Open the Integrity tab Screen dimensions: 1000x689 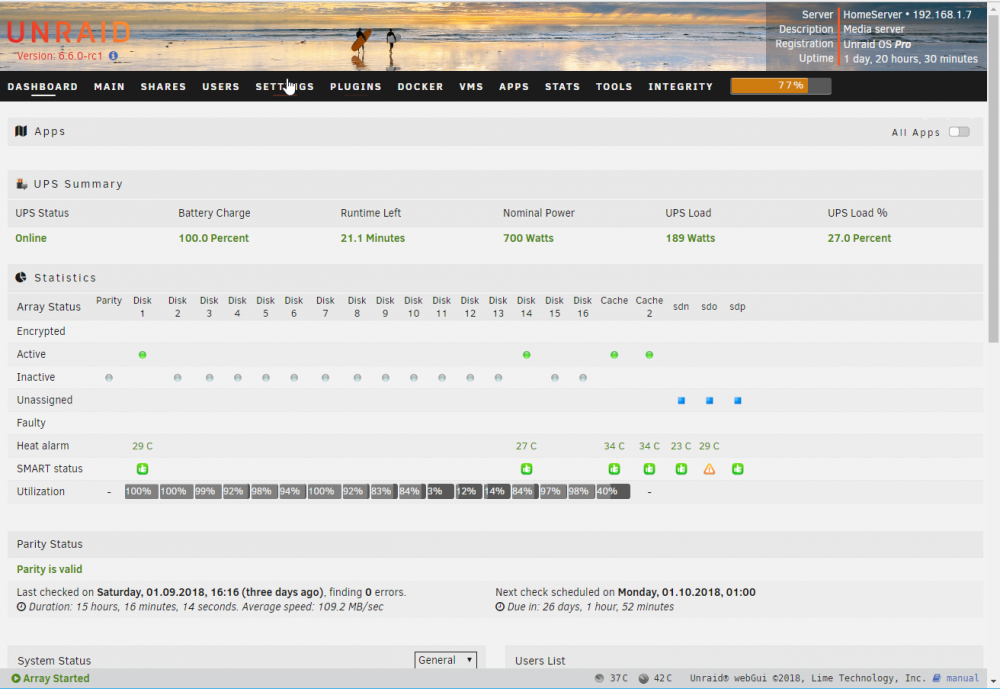[680, 87]
